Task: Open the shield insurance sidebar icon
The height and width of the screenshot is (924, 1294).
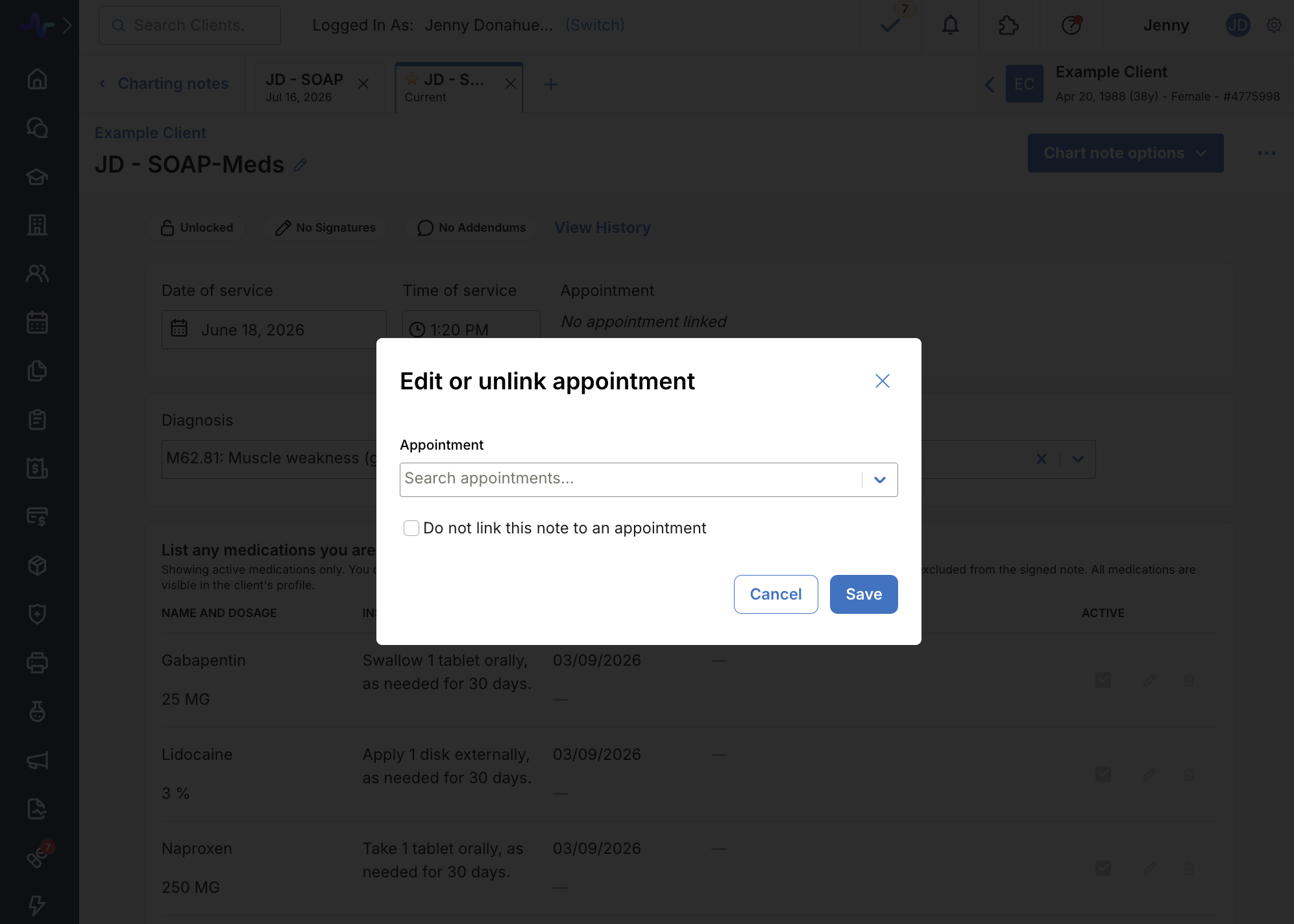Action: (37, 614)
